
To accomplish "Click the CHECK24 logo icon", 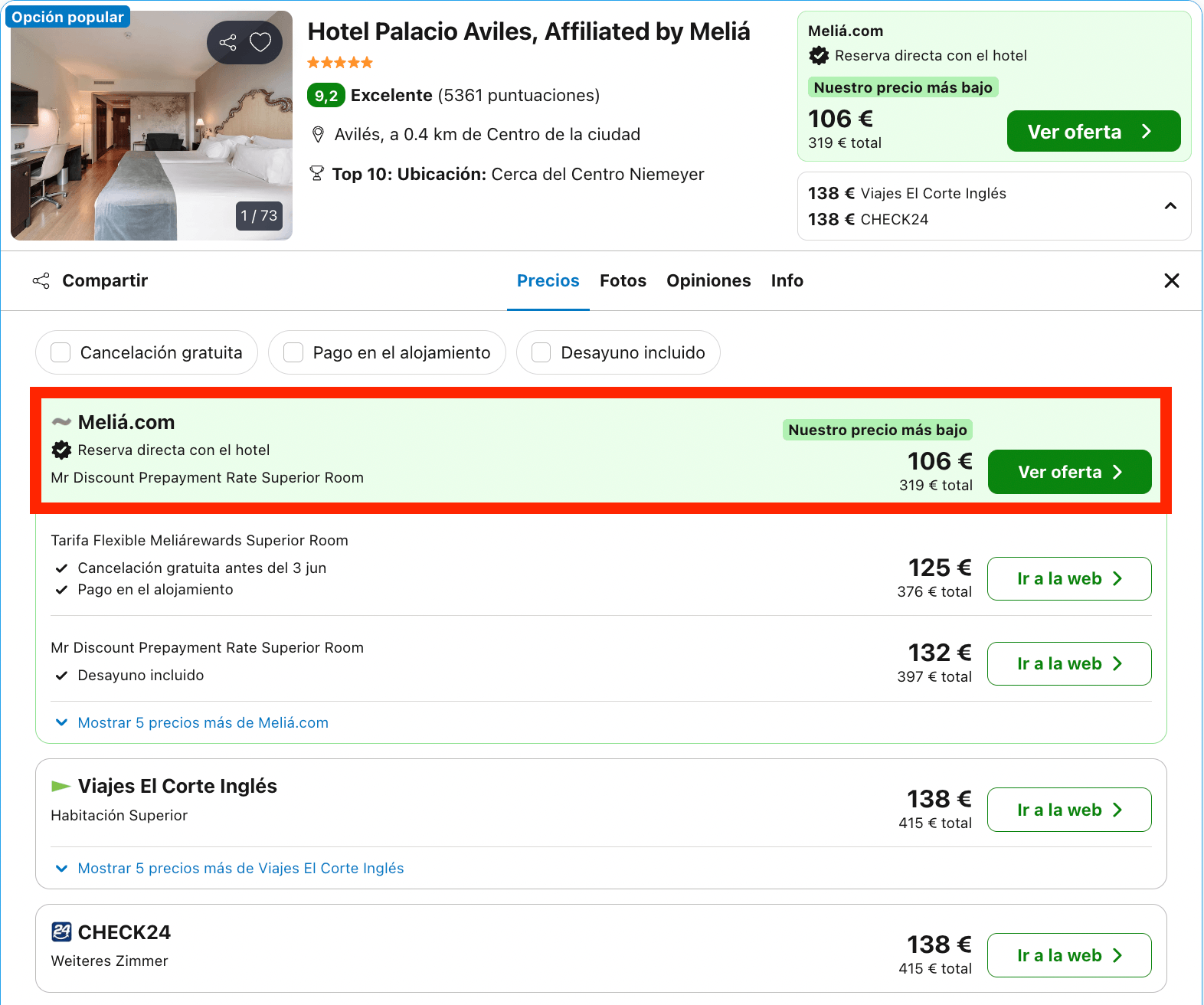I will (x=61, y=931).
